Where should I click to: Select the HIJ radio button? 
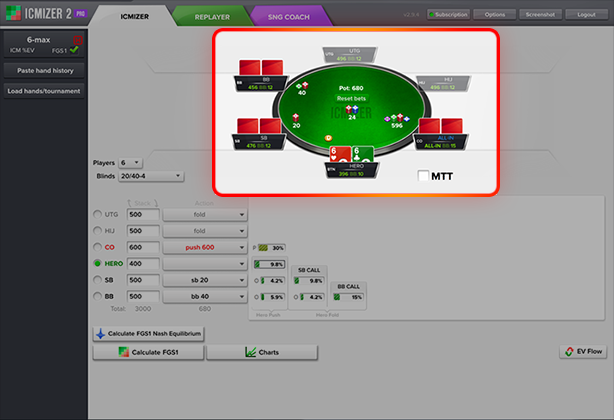(x=98, y=231)
